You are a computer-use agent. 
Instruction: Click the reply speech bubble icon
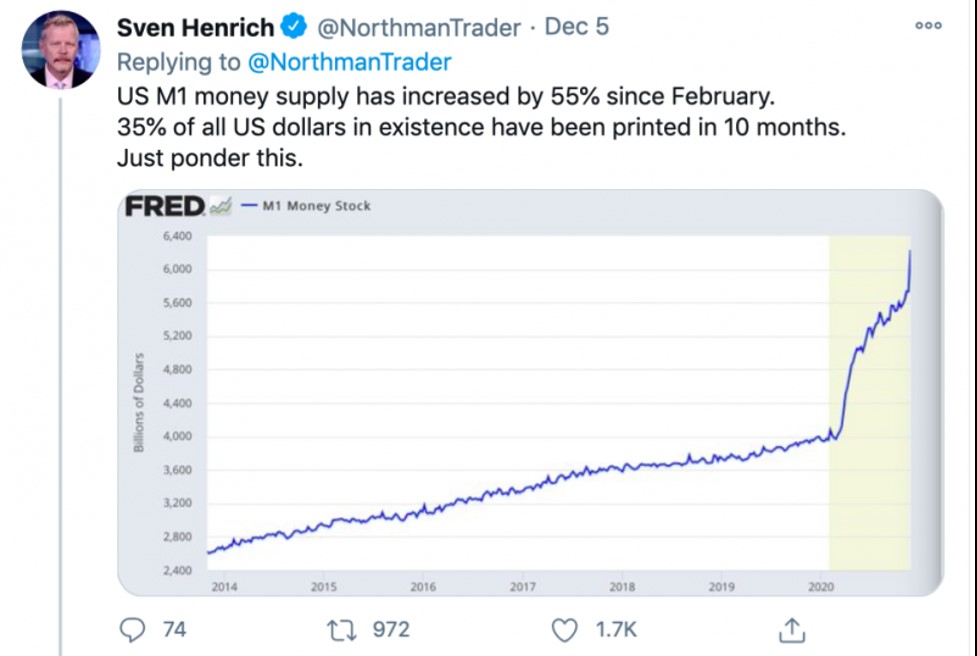(x=133, y=629)
